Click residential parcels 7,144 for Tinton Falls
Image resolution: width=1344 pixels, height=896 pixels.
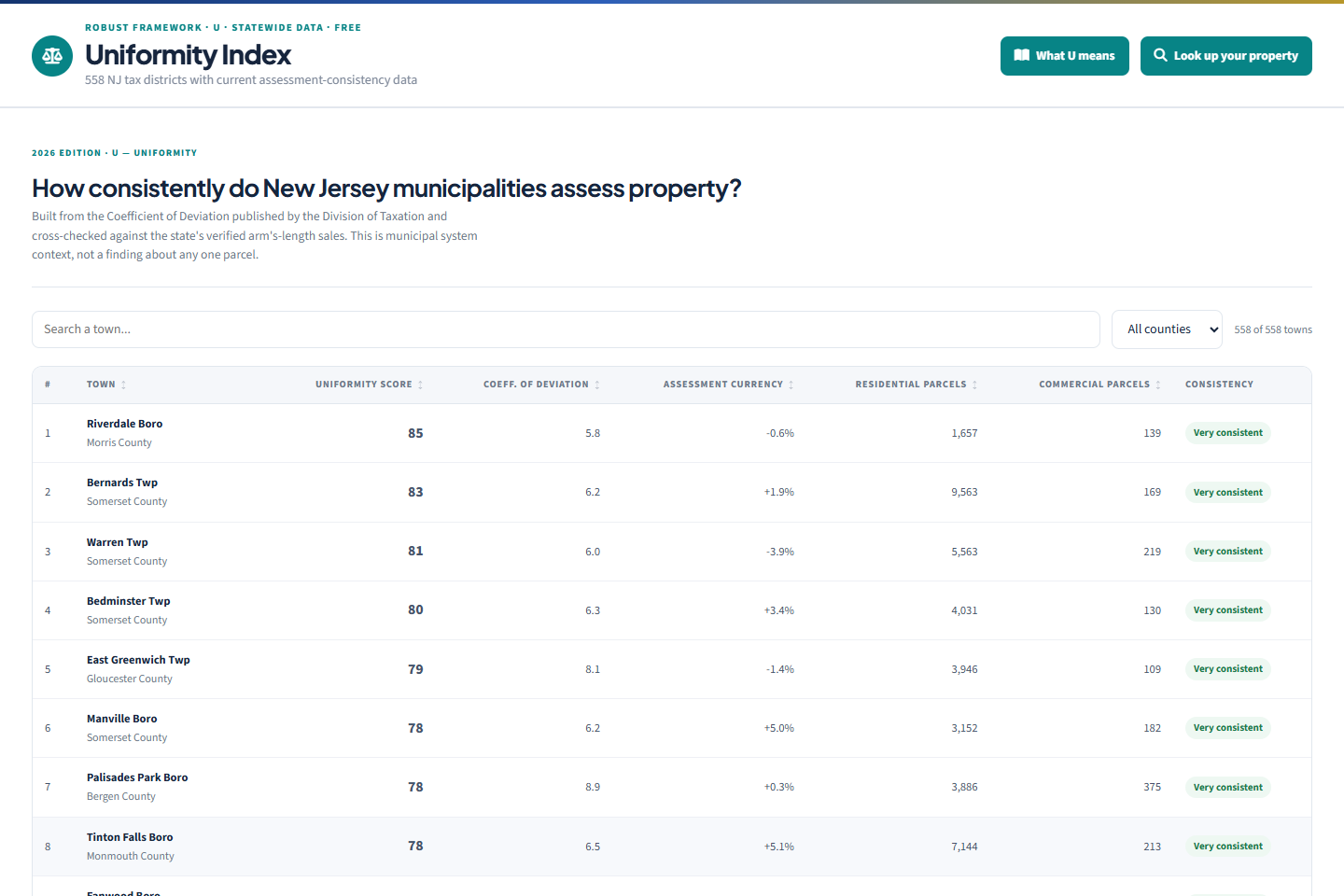964,847
